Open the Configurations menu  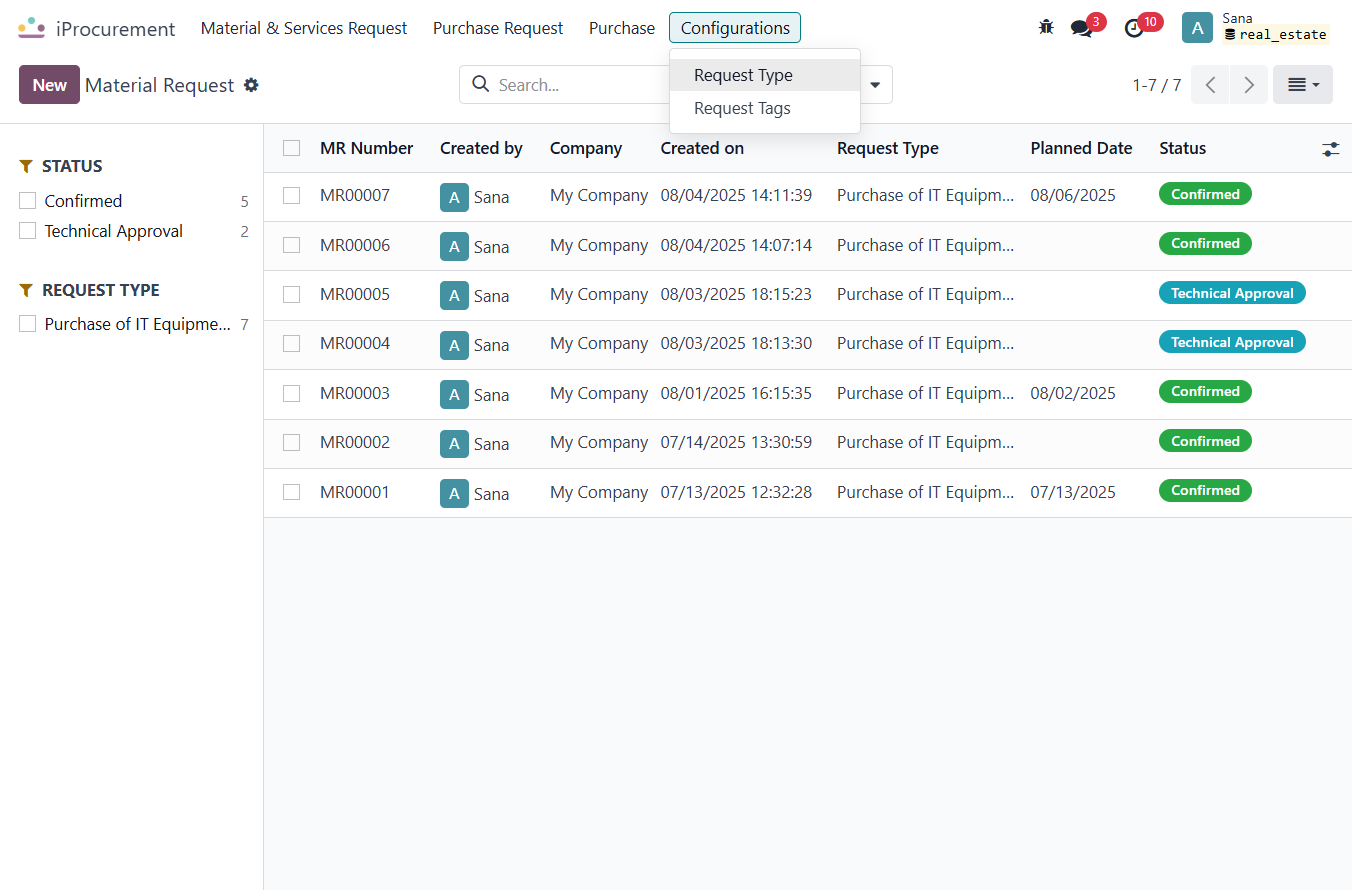tap(735, 28)
